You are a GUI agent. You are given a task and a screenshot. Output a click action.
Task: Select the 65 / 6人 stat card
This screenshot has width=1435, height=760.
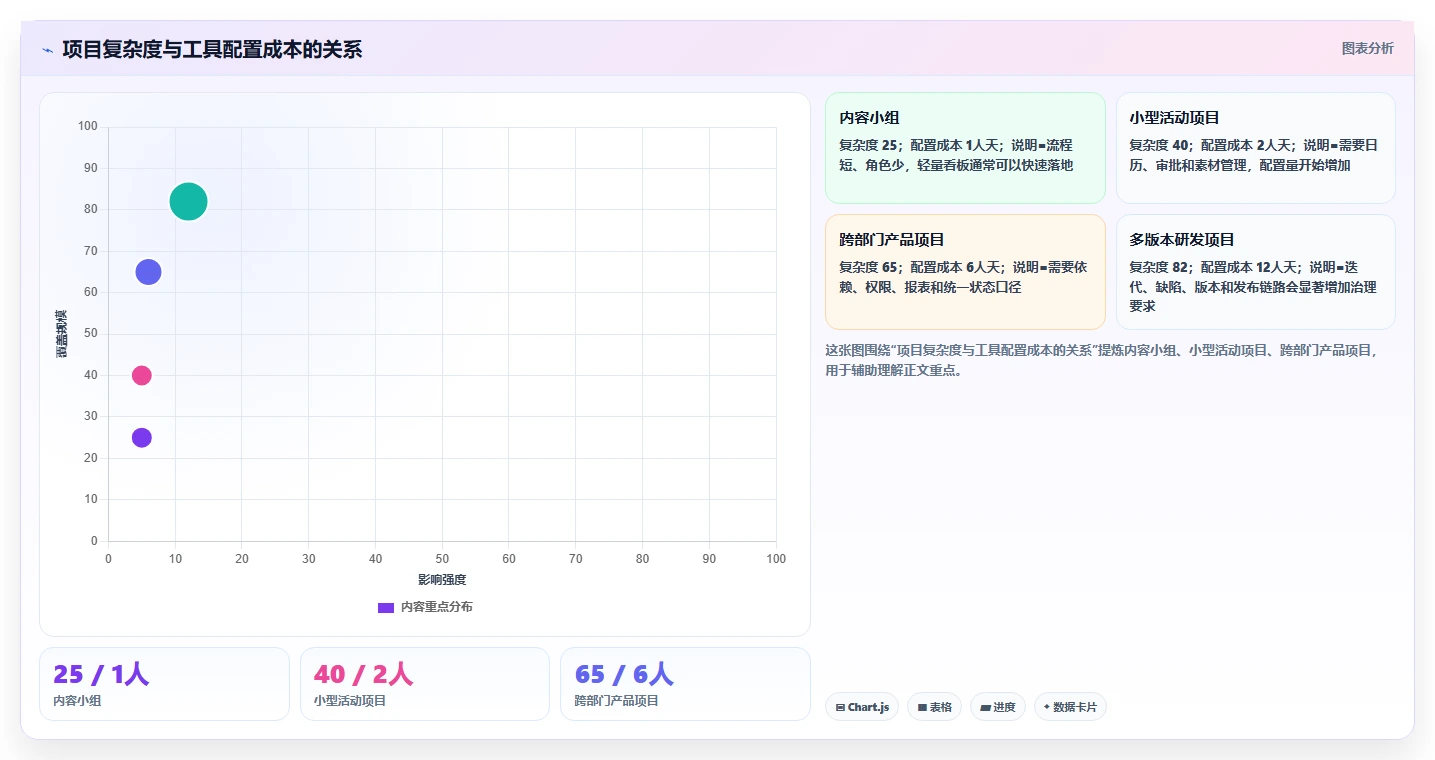(x=685, y=684)
